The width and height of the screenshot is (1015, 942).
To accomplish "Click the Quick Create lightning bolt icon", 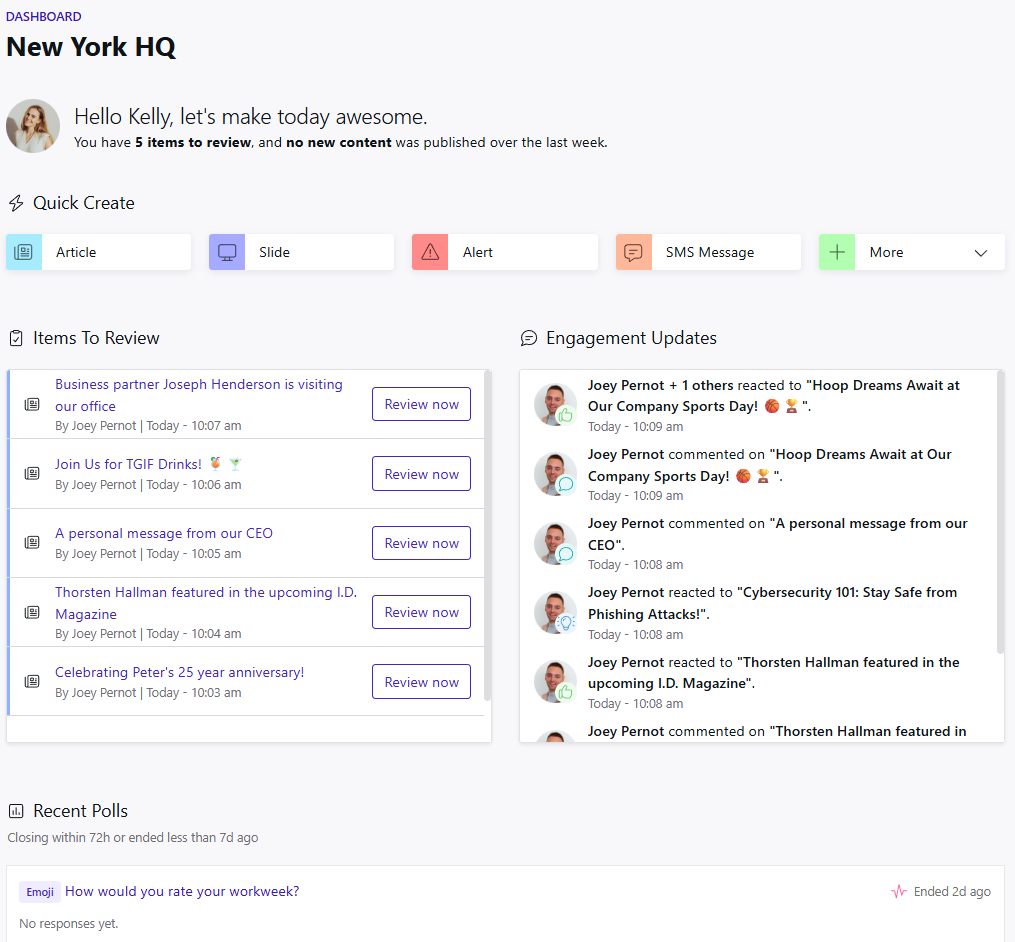I will 16,203.
